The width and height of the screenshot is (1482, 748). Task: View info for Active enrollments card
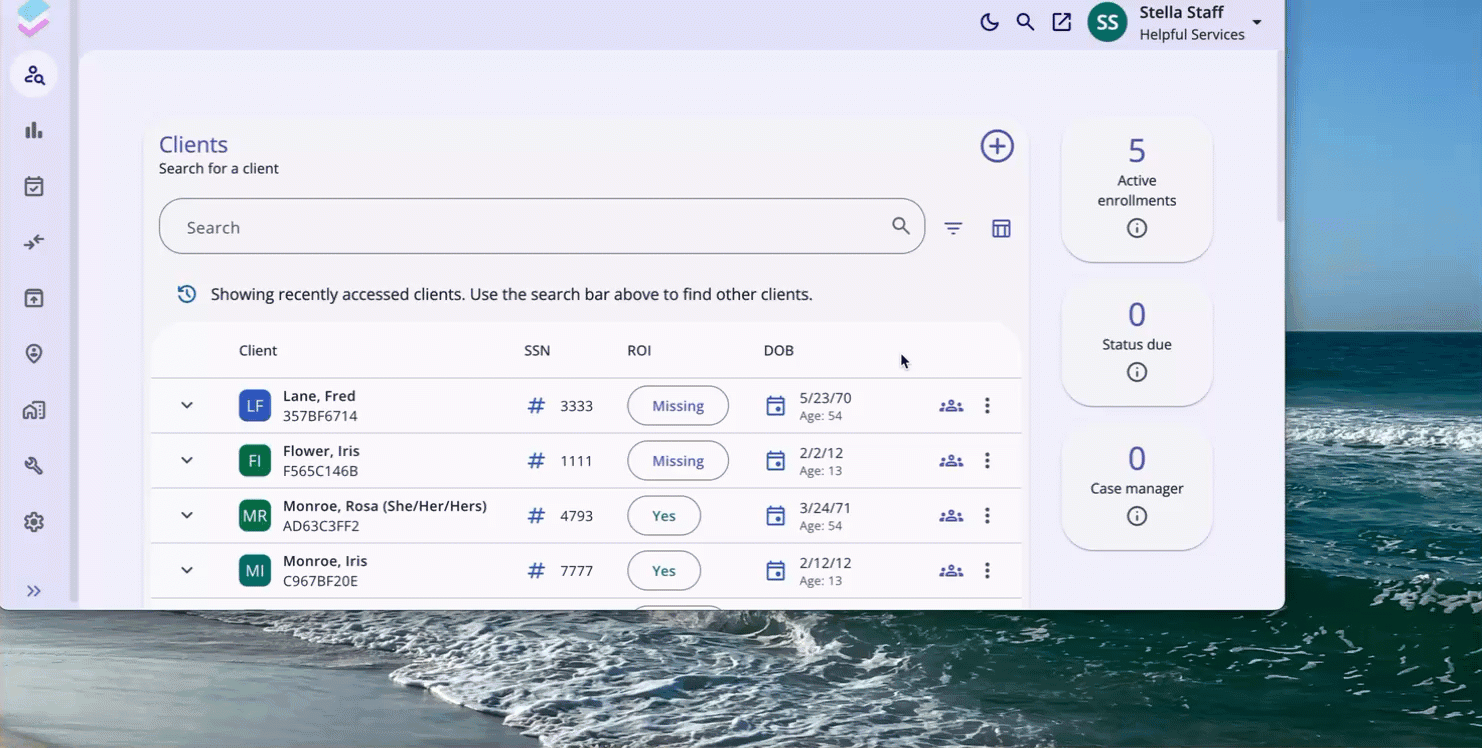pos(1137,228)
